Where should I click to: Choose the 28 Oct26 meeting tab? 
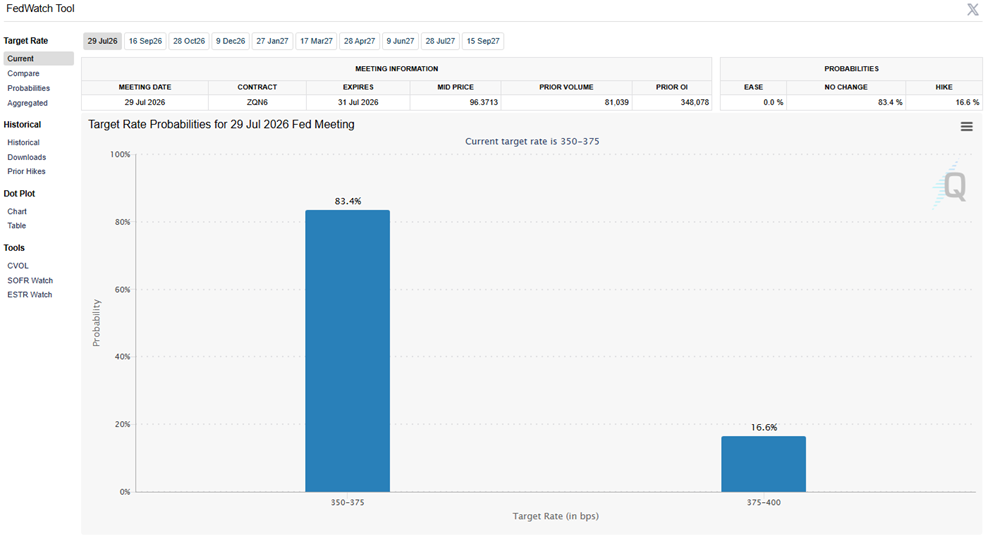pos(189,41)
